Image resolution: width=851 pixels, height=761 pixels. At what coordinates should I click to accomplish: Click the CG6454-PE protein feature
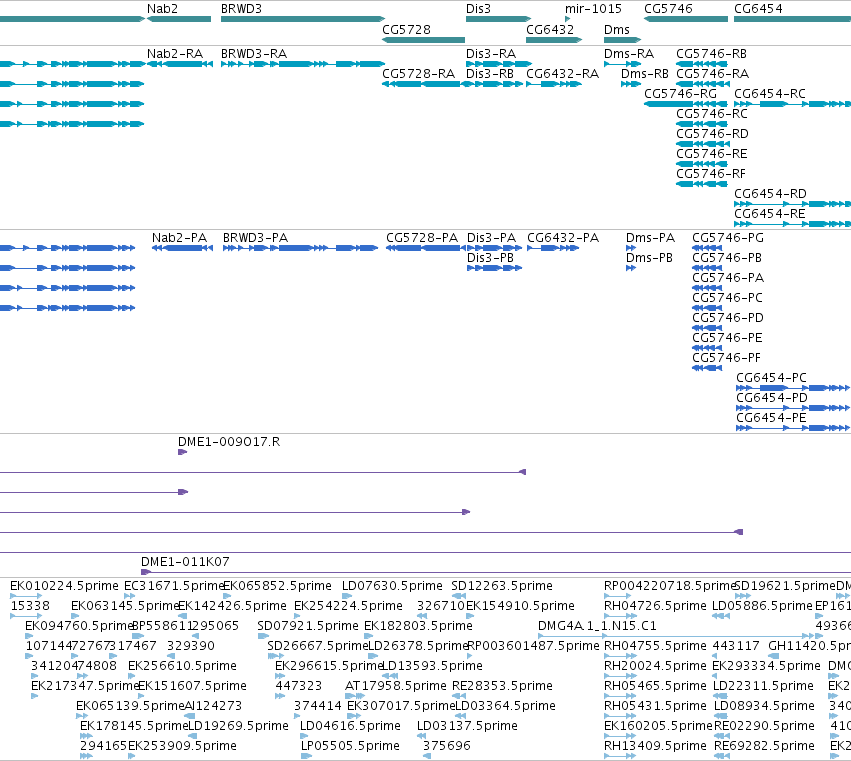point(793,428)
